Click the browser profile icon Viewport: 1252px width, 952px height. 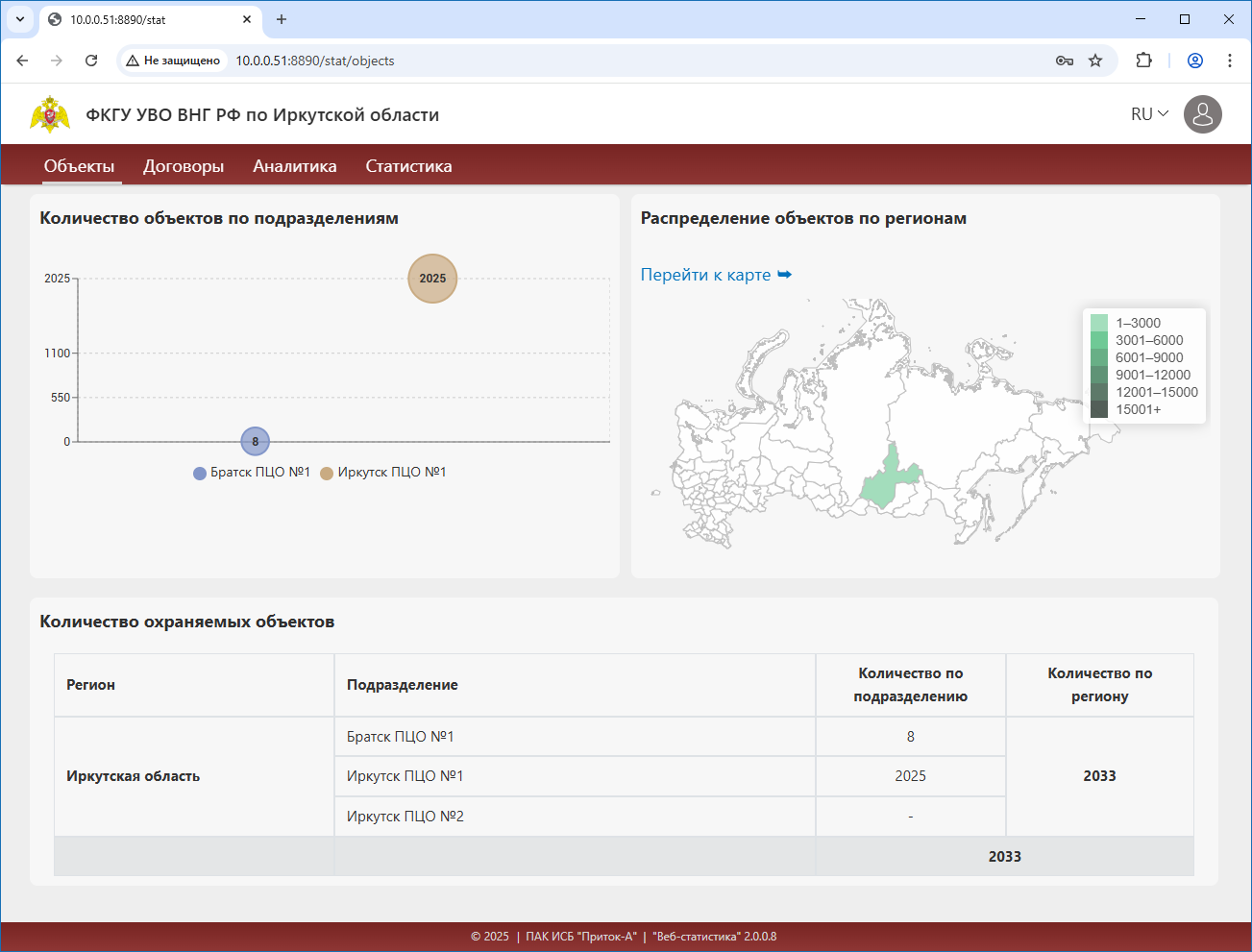pyautogui.click(x=1195, y=61)
